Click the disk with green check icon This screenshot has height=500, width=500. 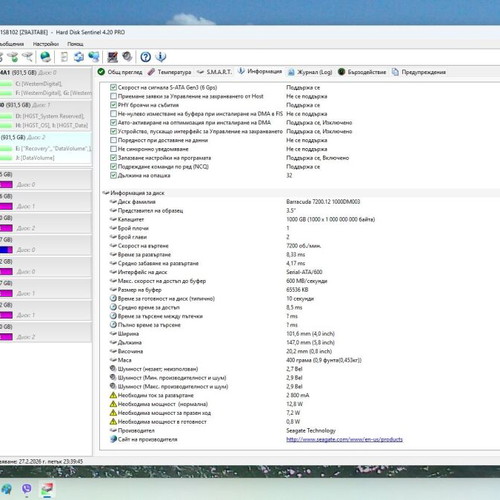13,57
